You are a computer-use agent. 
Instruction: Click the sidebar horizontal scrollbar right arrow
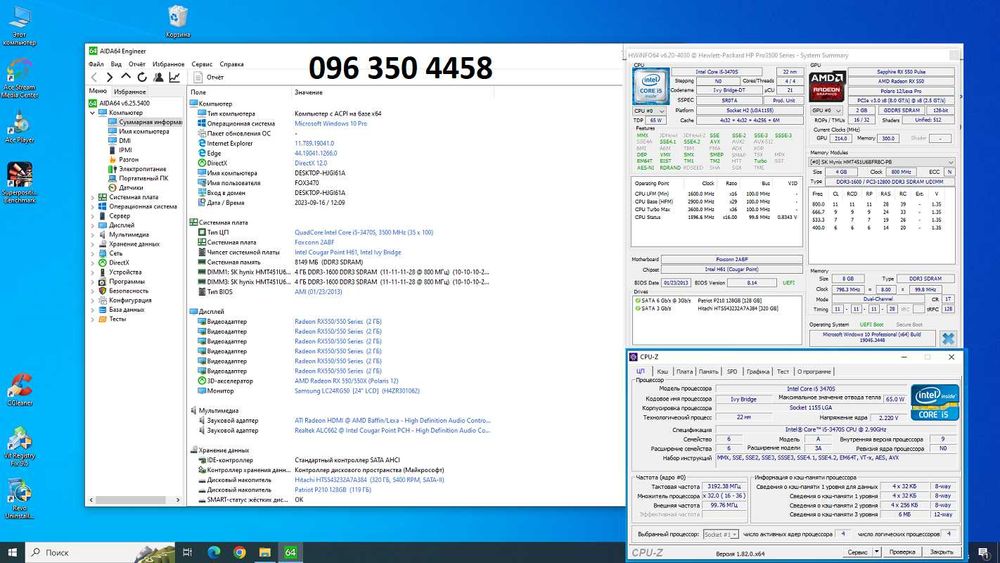(x=178, y=500)
